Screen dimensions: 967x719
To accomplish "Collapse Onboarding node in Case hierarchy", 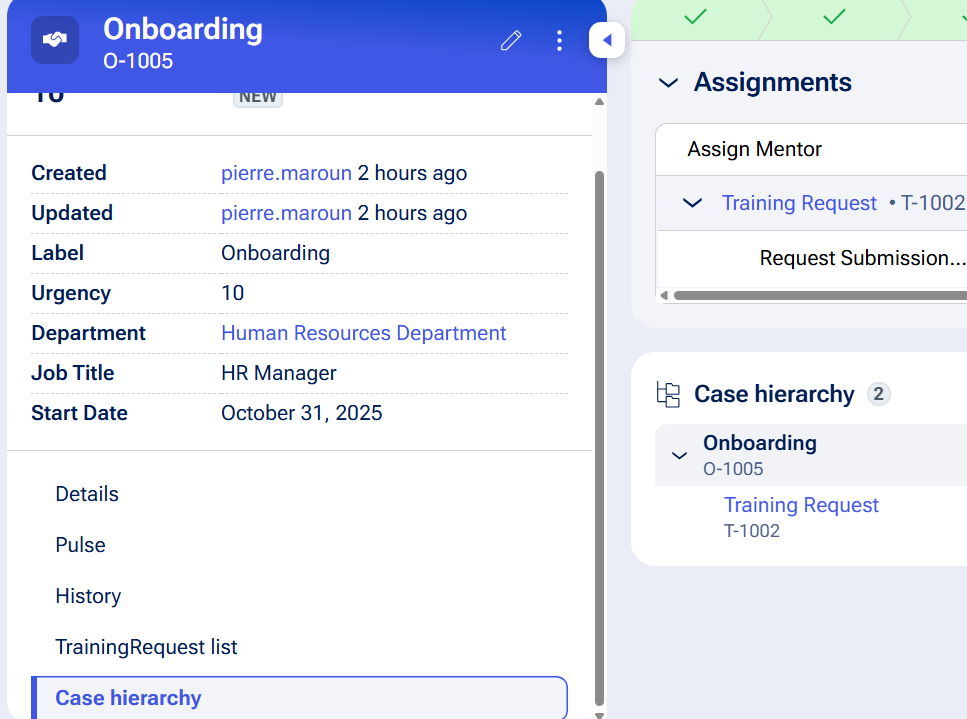I will click(679, 455).
